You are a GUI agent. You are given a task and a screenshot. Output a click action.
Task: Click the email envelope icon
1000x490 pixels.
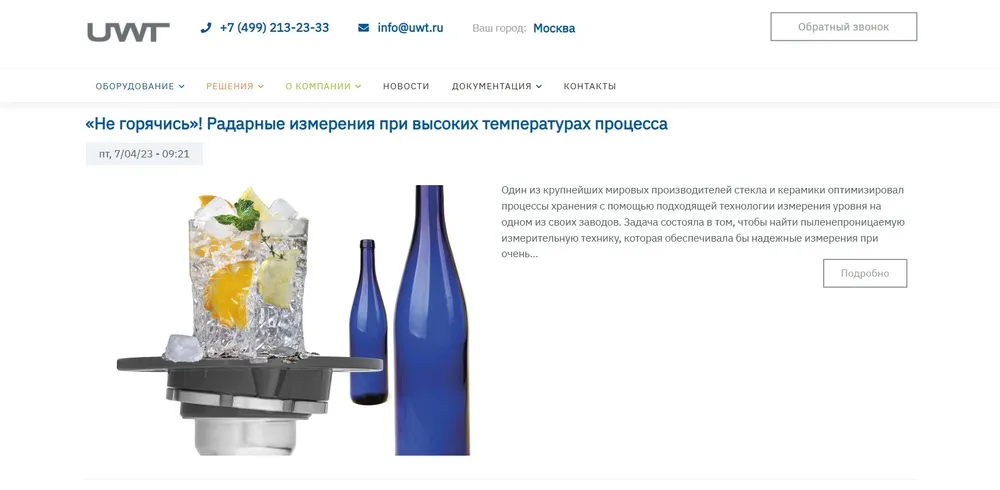pos(364,27)
